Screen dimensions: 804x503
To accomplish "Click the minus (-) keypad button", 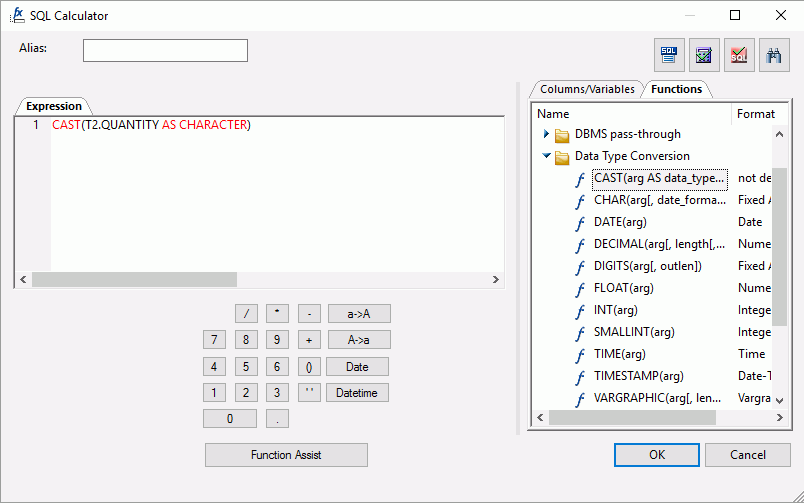I will click(x=309, y=314).
